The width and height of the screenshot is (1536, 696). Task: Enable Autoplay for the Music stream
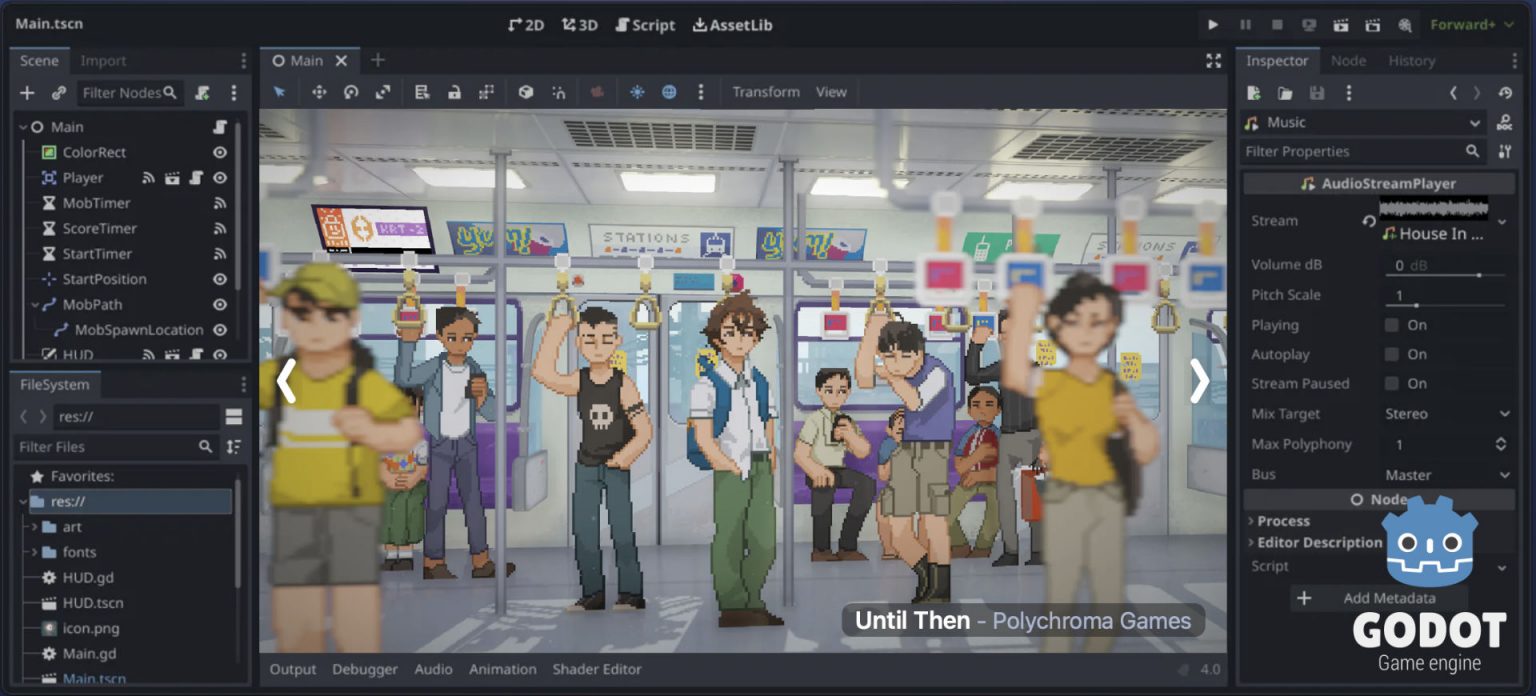click(1390, 354)
